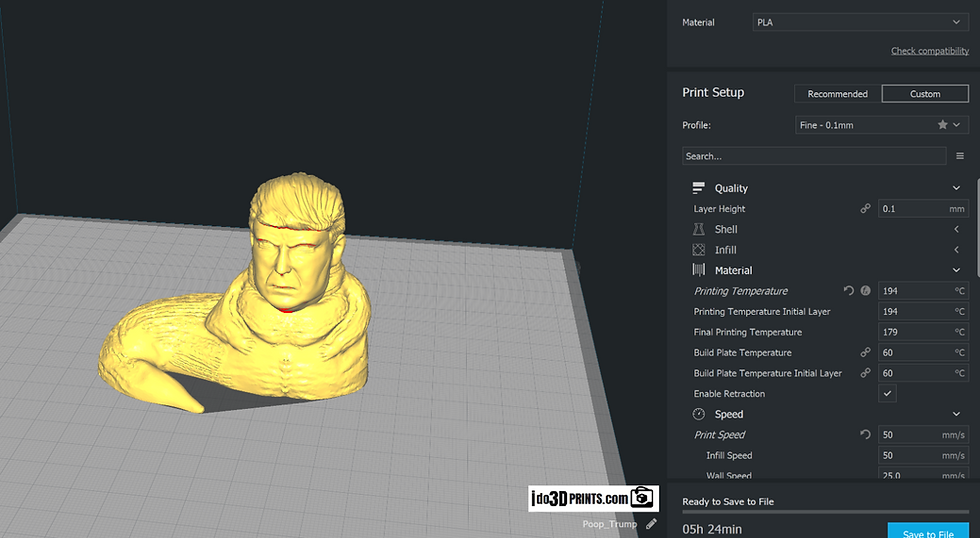The image size is (980, 538).
Task: Open the settings visibility hamburger menu
Action: (960, 156)
